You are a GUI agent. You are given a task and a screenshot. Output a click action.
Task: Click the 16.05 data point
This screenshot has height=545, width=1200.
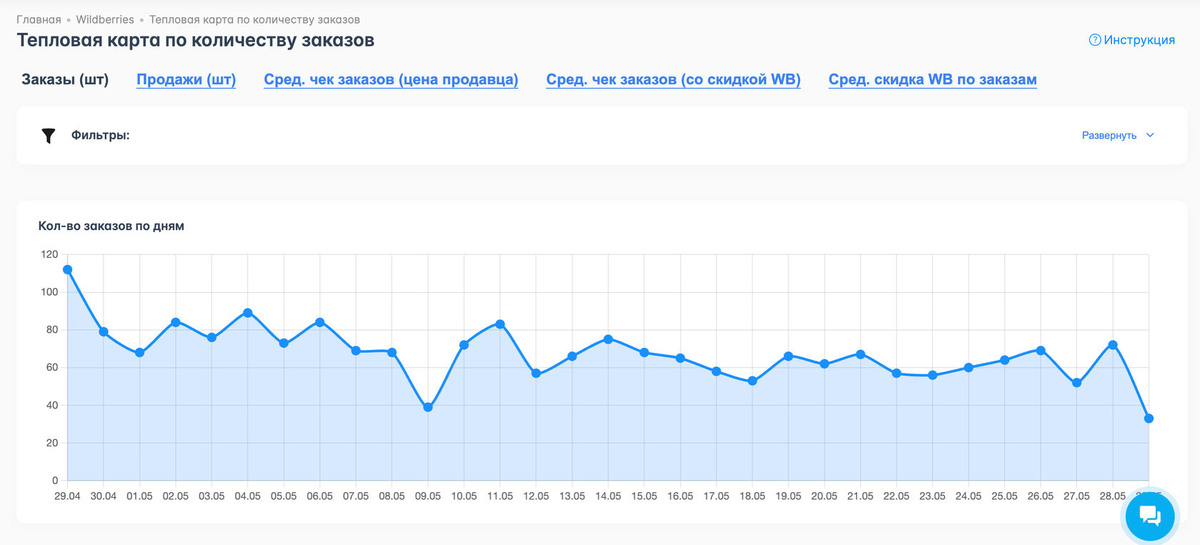(x=680, y=358)
